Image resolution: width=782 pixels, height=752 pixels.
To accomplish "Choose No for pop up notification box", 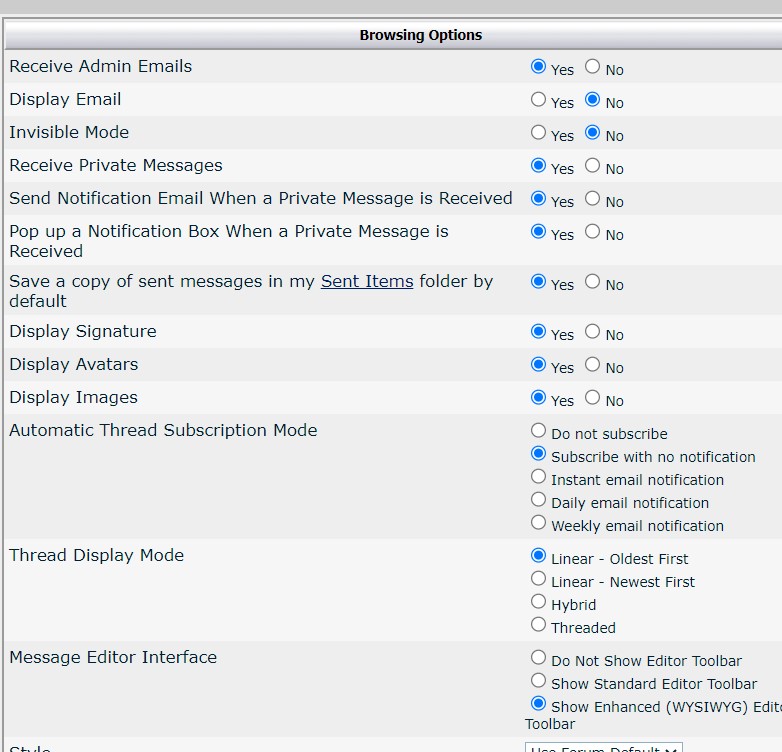I will click(x=593, y=232).
